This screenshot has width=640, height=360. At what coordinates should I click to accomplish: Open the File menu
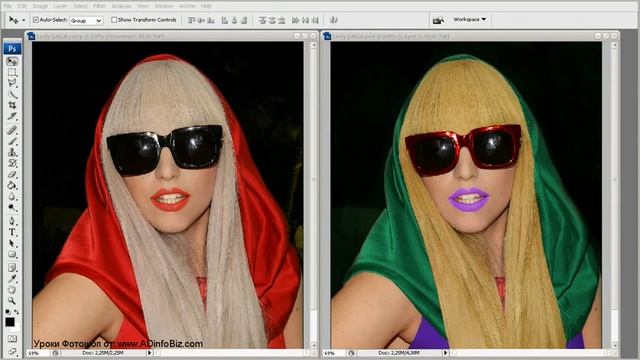click(7, 6)
